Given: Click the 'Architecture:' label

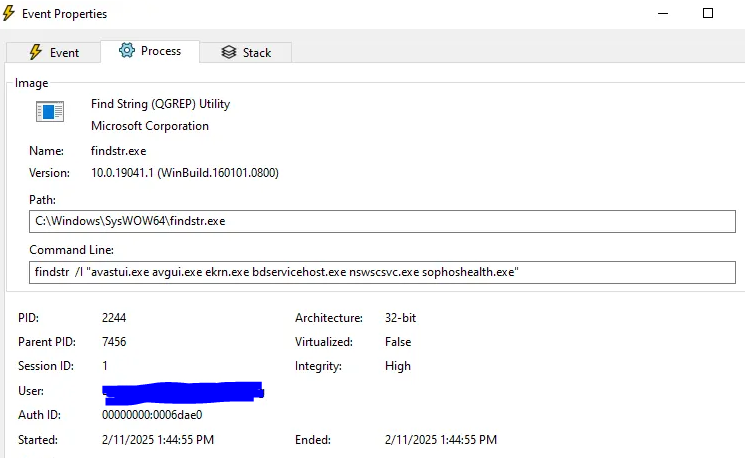Looking at the screenshot, I should coord(329,318).
